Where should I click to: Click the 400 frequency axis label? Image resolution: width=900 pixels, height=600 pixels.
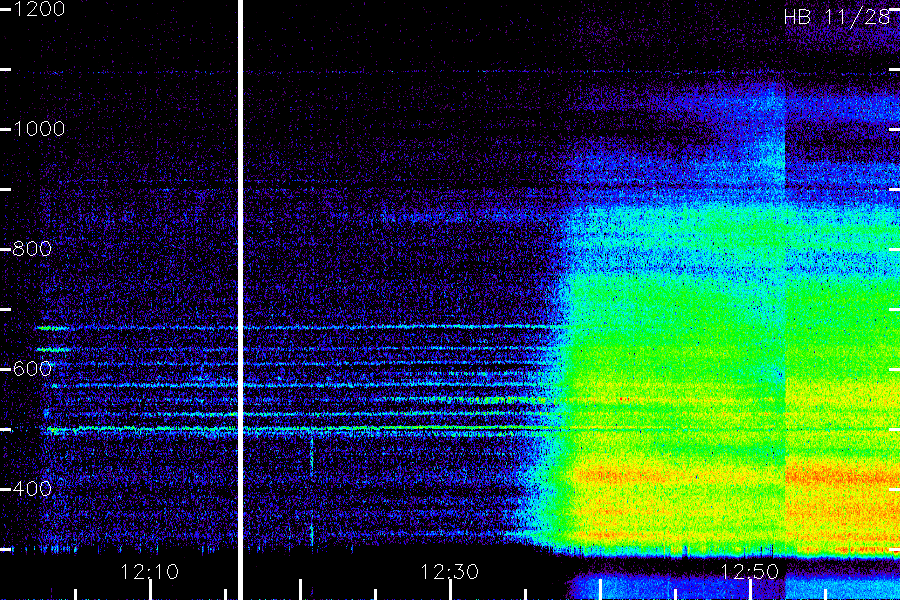tap(32, 489)
